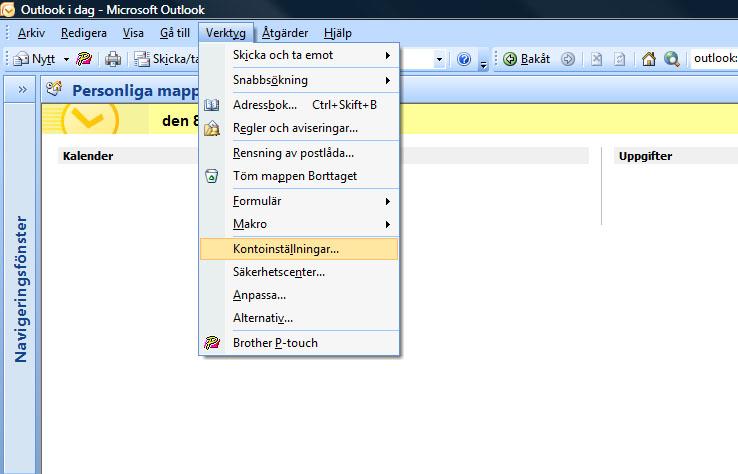738x474 pixels.
Task: Choose Brother P-touch menu entry
Action: (299, 343)
